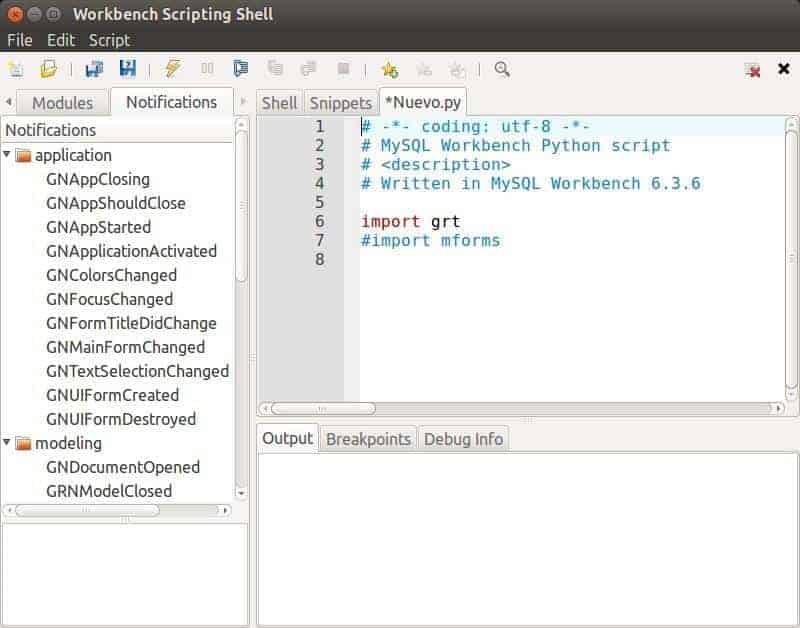This screenshot has width=800, height=628.
Task: Select GNMainFormChanged notification
Action: pos(126,347)
